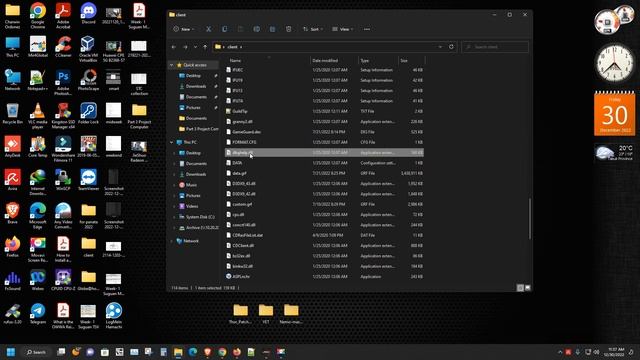Refresh the client folder
The height and width of the screenshot is (360, 640).
451,47
